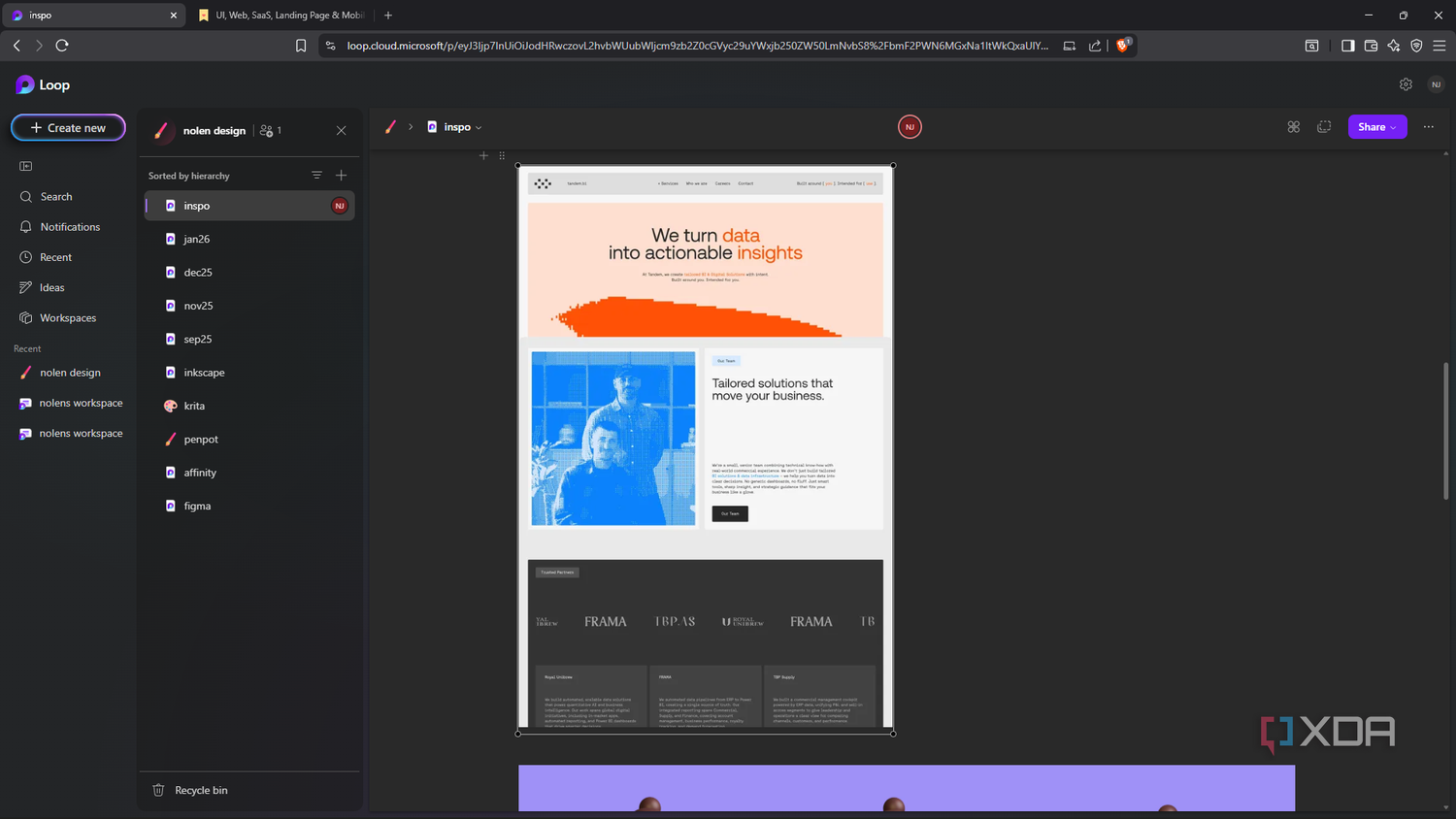
Task: Click the Sorted by hierarchy label
Action: point(188,177)
